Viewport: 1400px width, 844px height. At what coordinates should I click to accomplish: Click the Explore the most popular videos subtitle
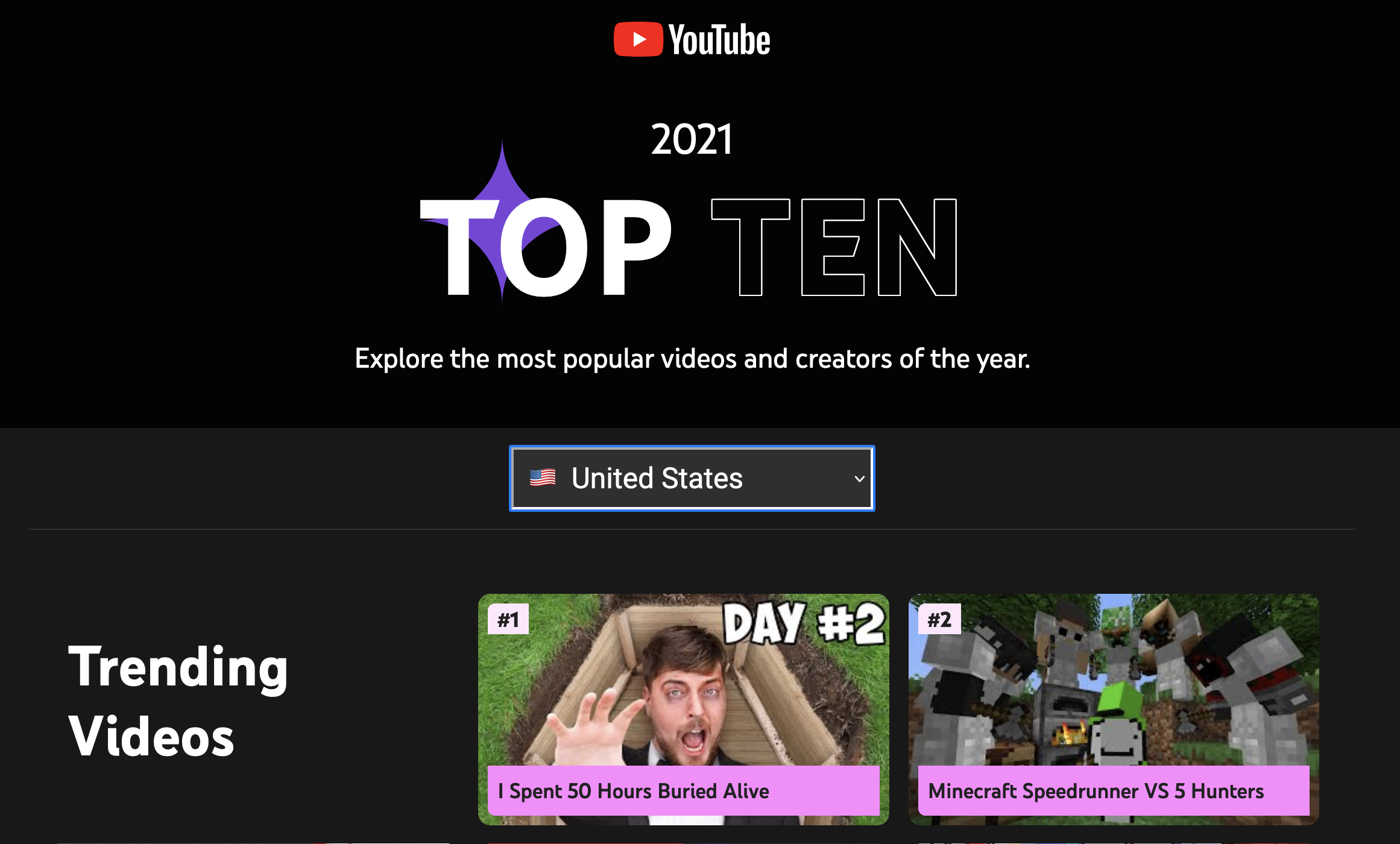692,359
